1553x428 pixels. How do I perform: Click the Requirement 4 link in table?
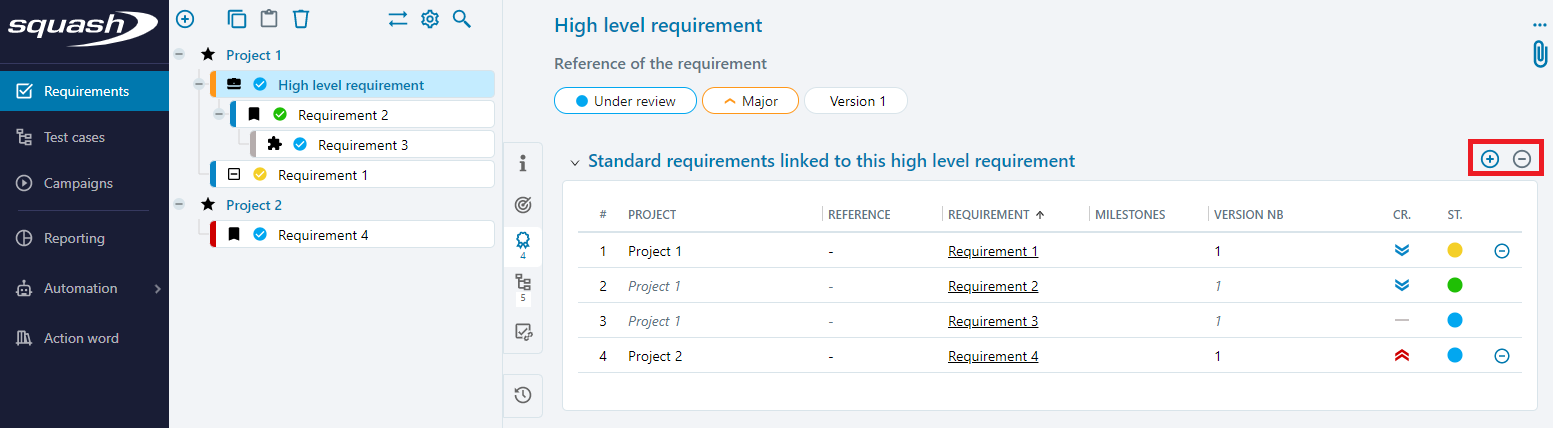(993, 356)
